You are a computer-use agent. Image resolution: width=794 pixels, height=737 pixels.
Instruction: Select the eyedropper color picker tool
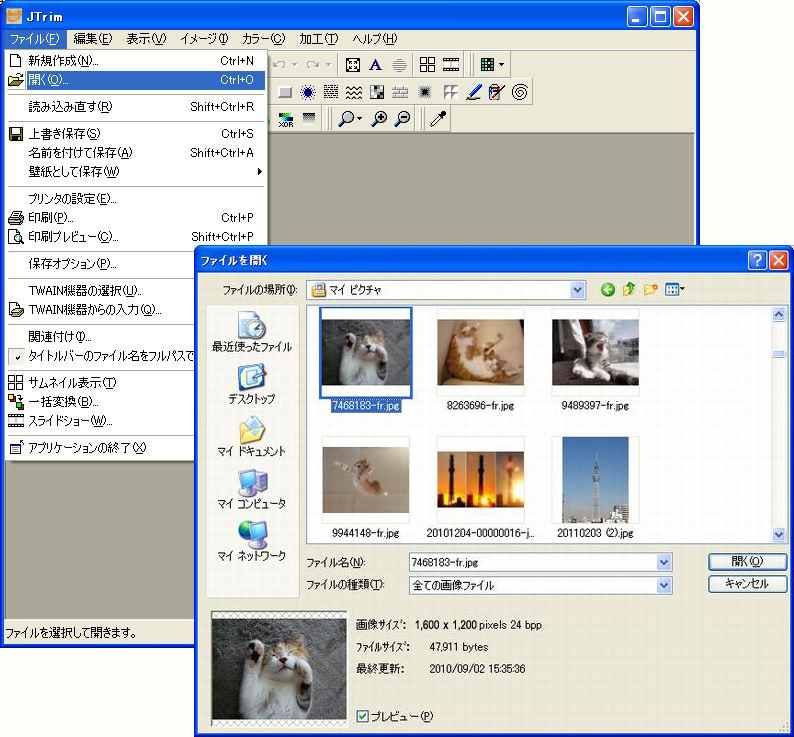pos(438,119)
